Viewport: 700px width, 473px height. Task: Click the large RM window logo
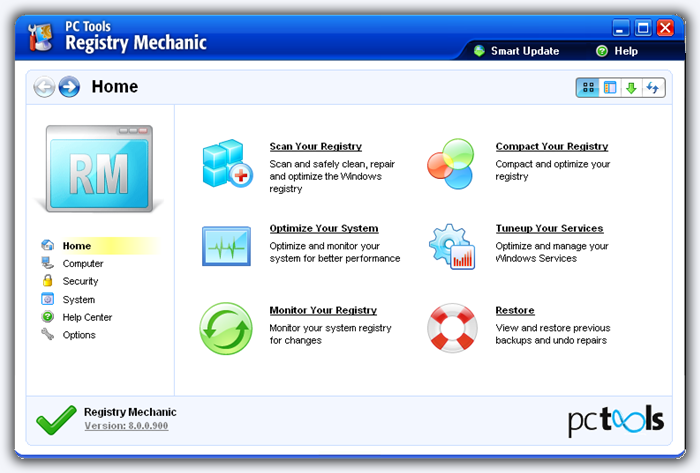tap(99, 169)
